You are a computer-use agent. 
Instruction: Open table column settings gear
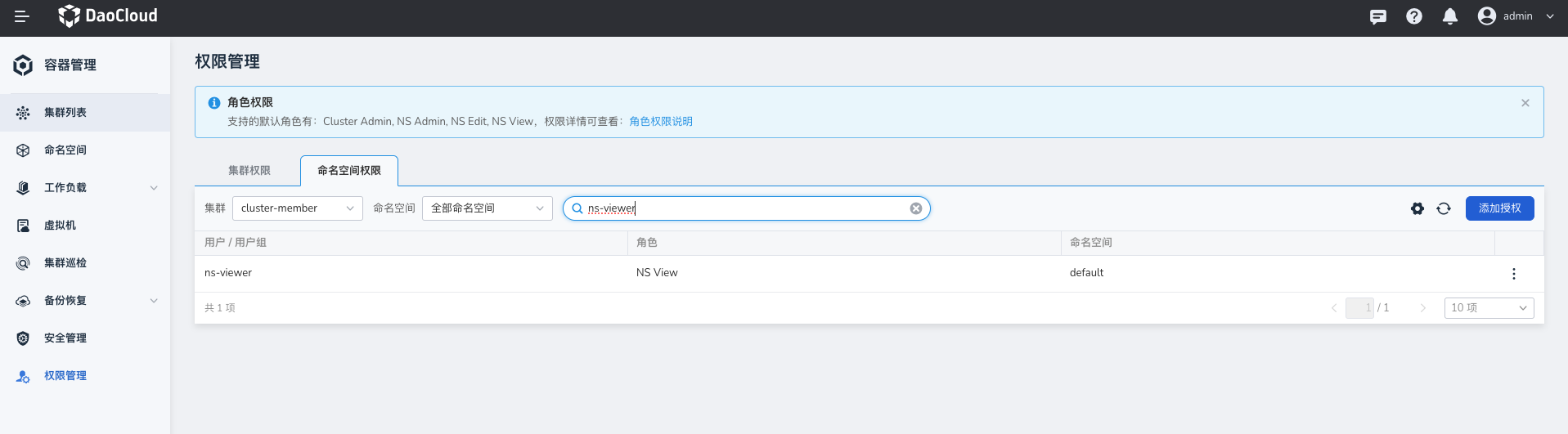pos(1417,208)
